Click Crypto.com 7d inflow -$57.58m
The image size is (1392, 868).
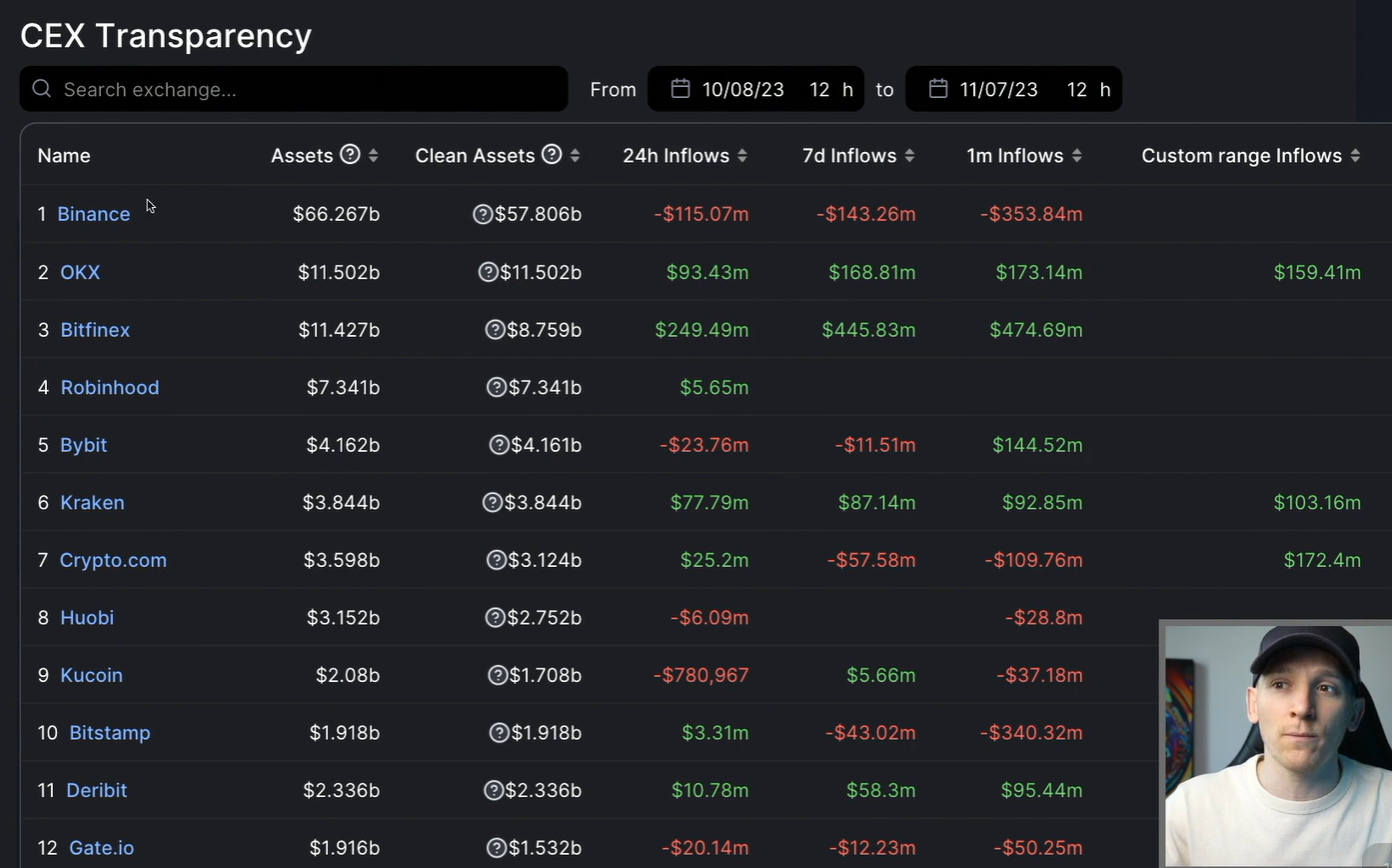coord(871,560)
